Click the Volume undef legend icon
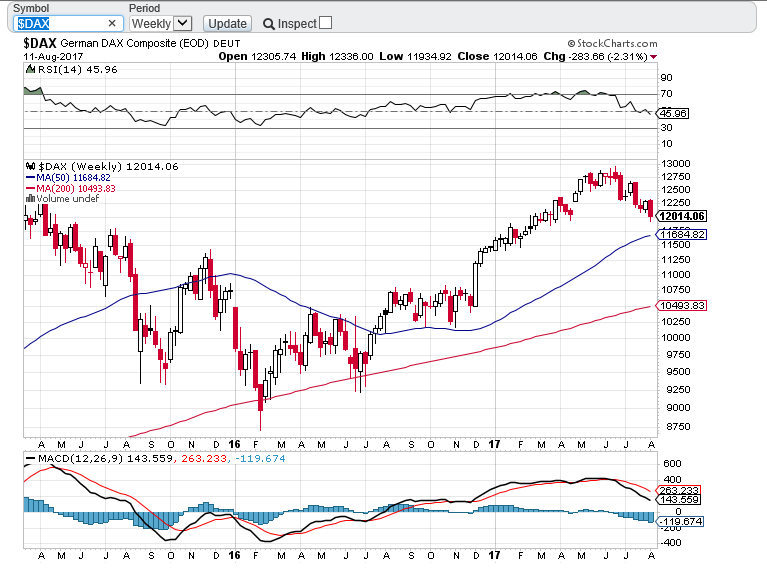This screenshot has width=767, height=571. (30, 199)
